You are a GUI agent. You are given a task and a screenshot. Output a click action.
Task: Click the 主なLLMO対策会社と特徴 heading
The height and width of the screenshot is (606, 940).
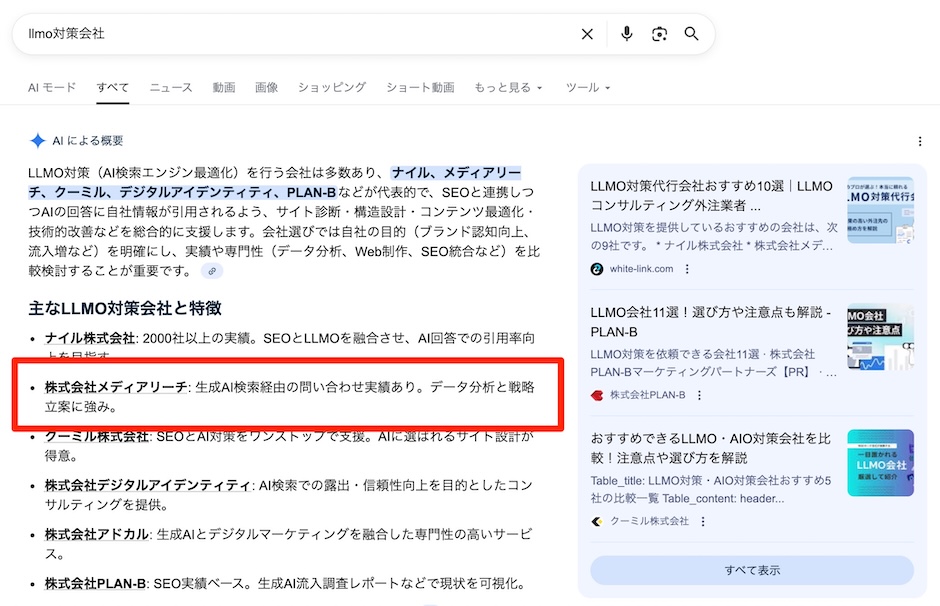[125, 308]
